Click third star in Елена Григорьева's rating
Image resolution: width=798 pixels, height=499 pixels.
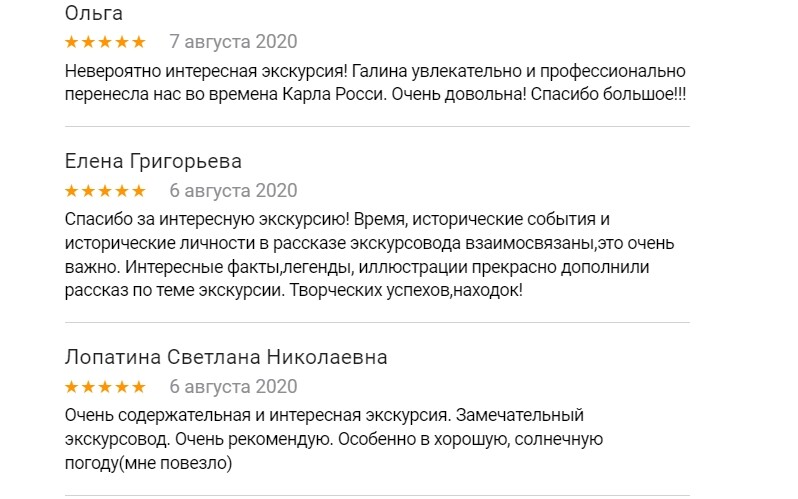coord(105,190)
